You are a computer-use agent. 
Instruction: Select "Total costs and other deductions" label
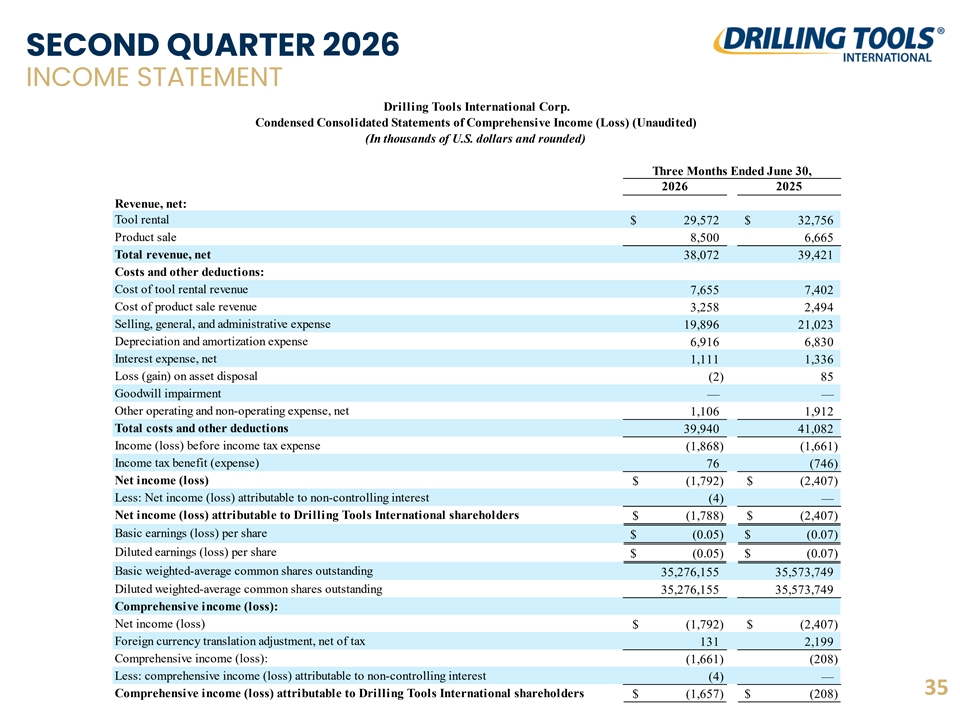point(201,429)
